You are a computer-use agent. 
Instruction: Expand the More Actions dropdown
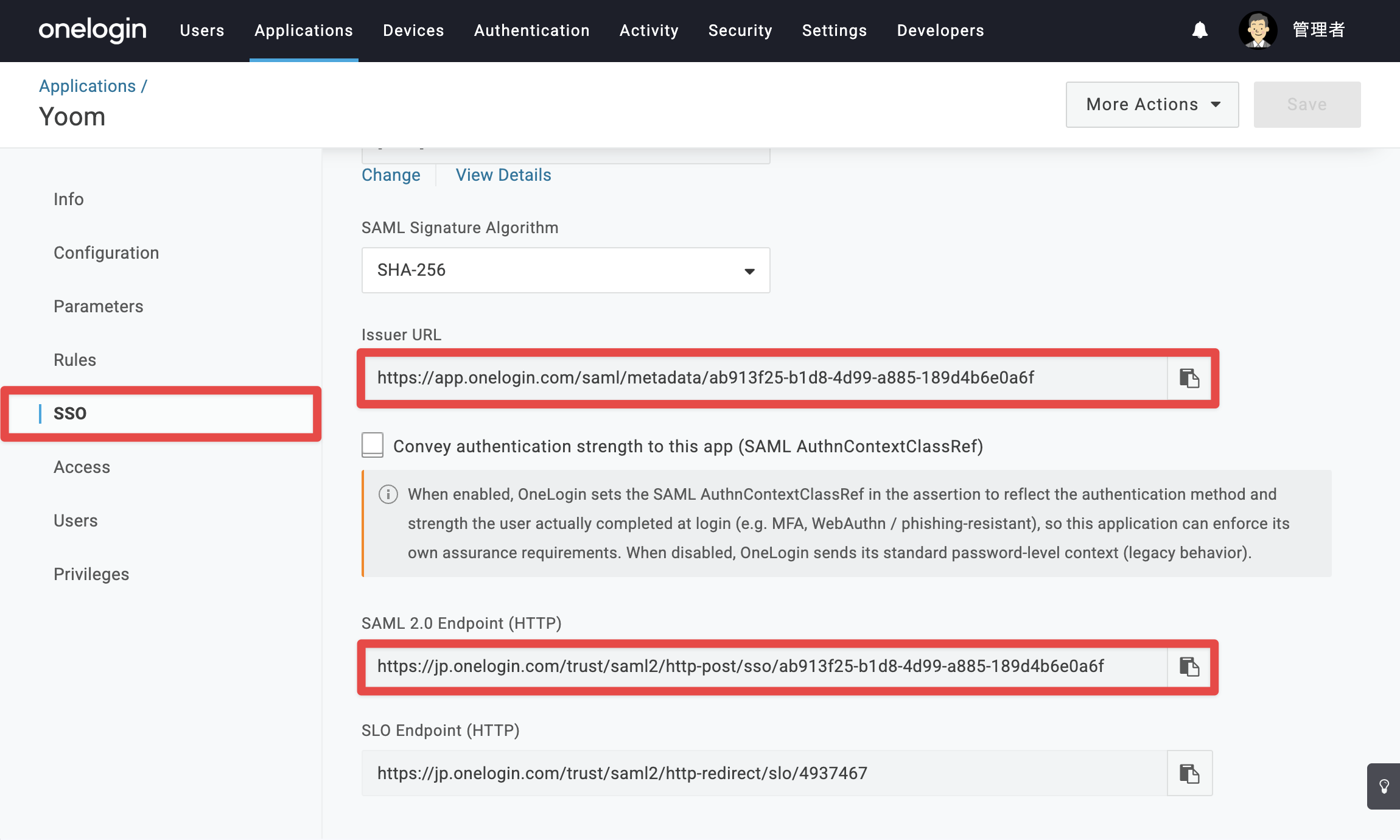tap(1152, 105)
